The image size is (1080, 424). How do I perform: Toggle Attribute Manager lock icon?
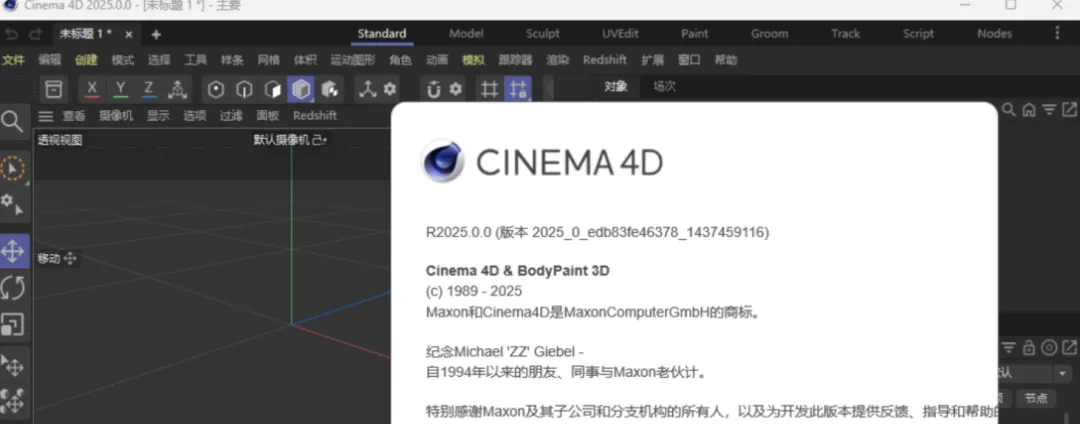(x=1028, y=348)
